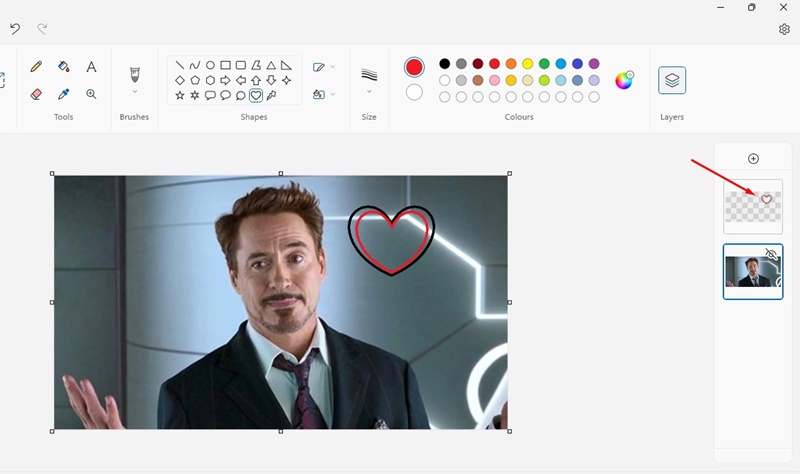Choose the Oval shape
This screenshot has height=474, width=800.
(210, 65)
